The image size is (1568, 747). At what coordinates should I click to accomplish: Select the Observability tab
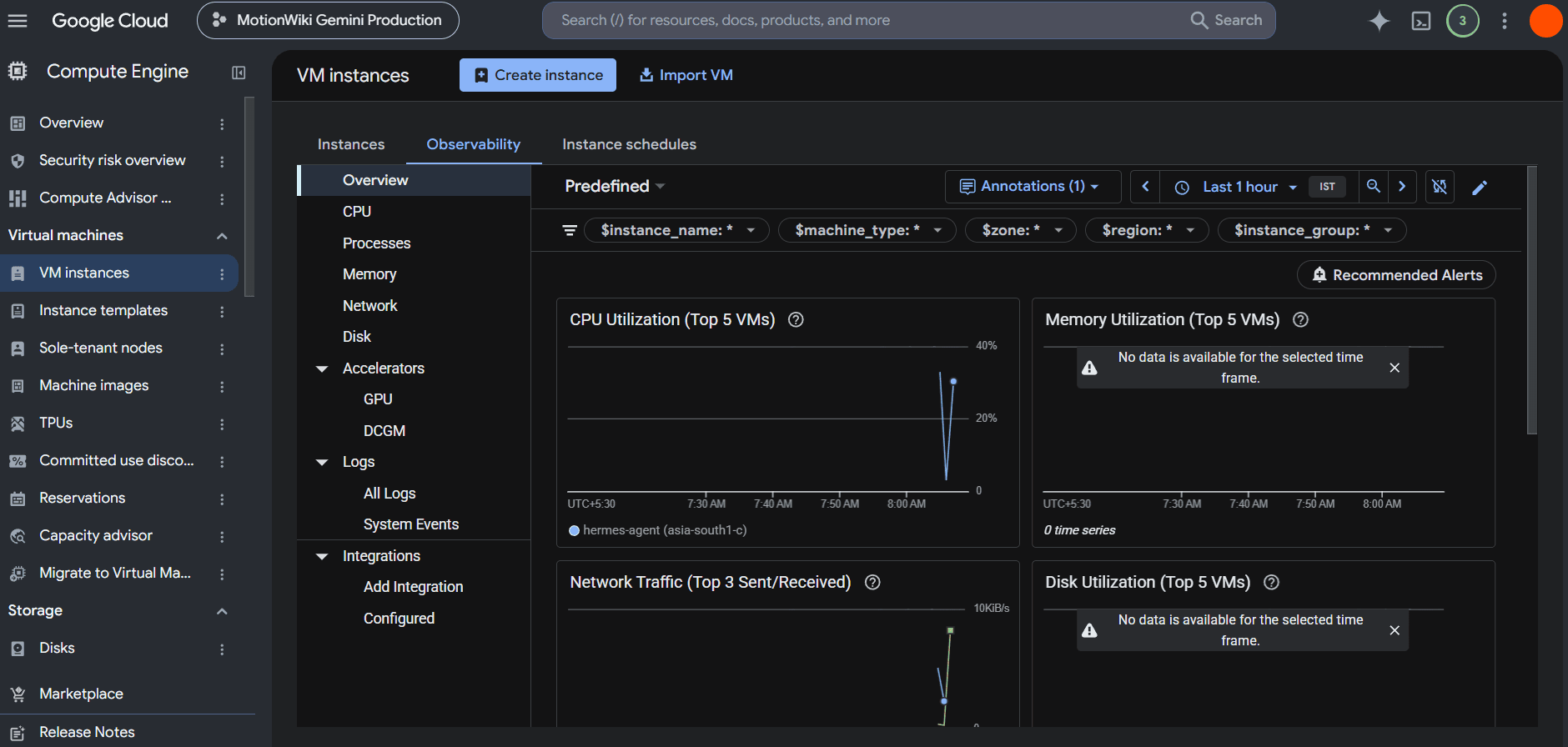coord(474,144)
